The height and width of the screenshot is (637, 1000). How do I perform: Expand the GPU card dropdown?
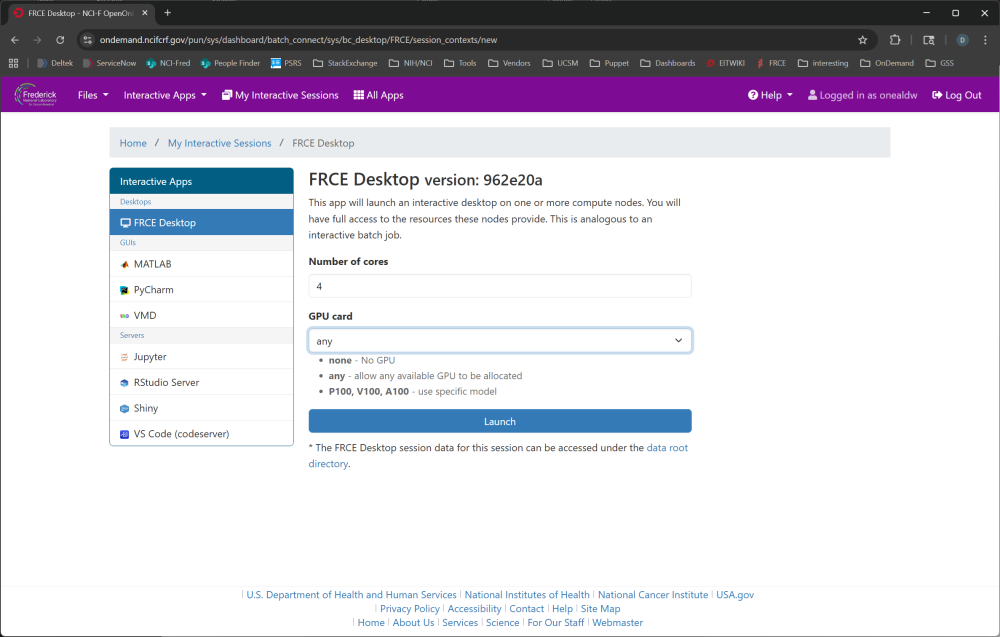499,341
